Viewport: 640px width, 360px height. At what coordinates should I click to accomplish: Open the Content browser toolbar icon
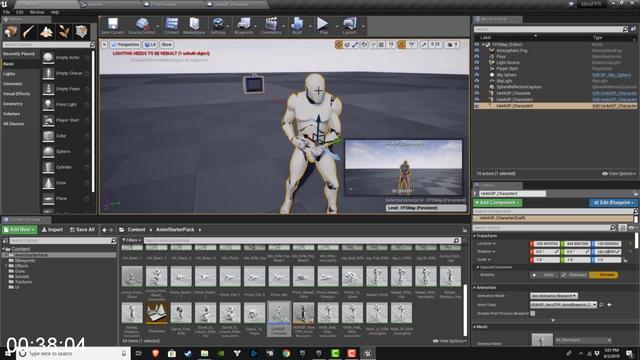tap(171, 26)
